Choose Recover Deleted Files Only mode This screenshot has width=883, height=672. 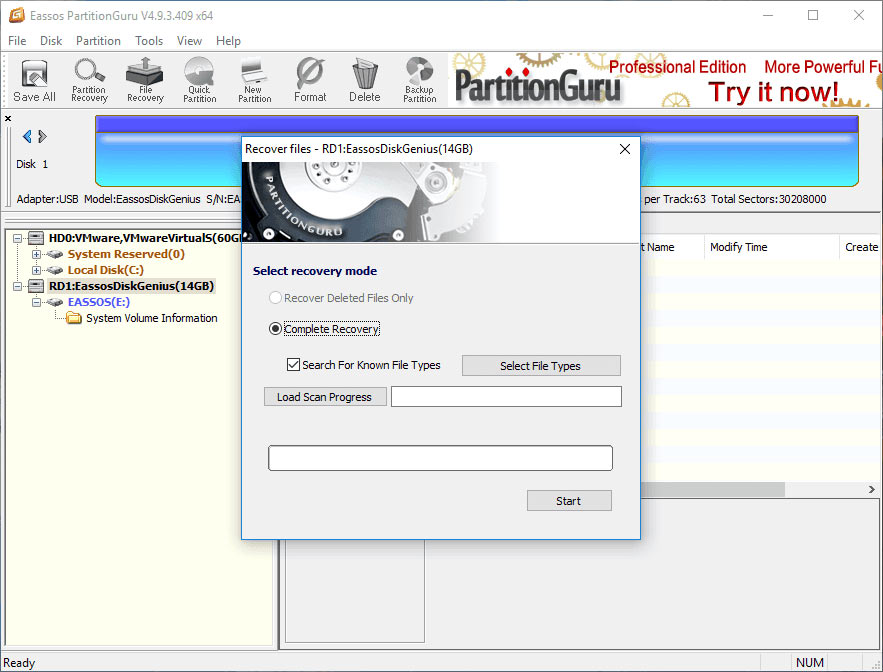click(x=275, y=298)
